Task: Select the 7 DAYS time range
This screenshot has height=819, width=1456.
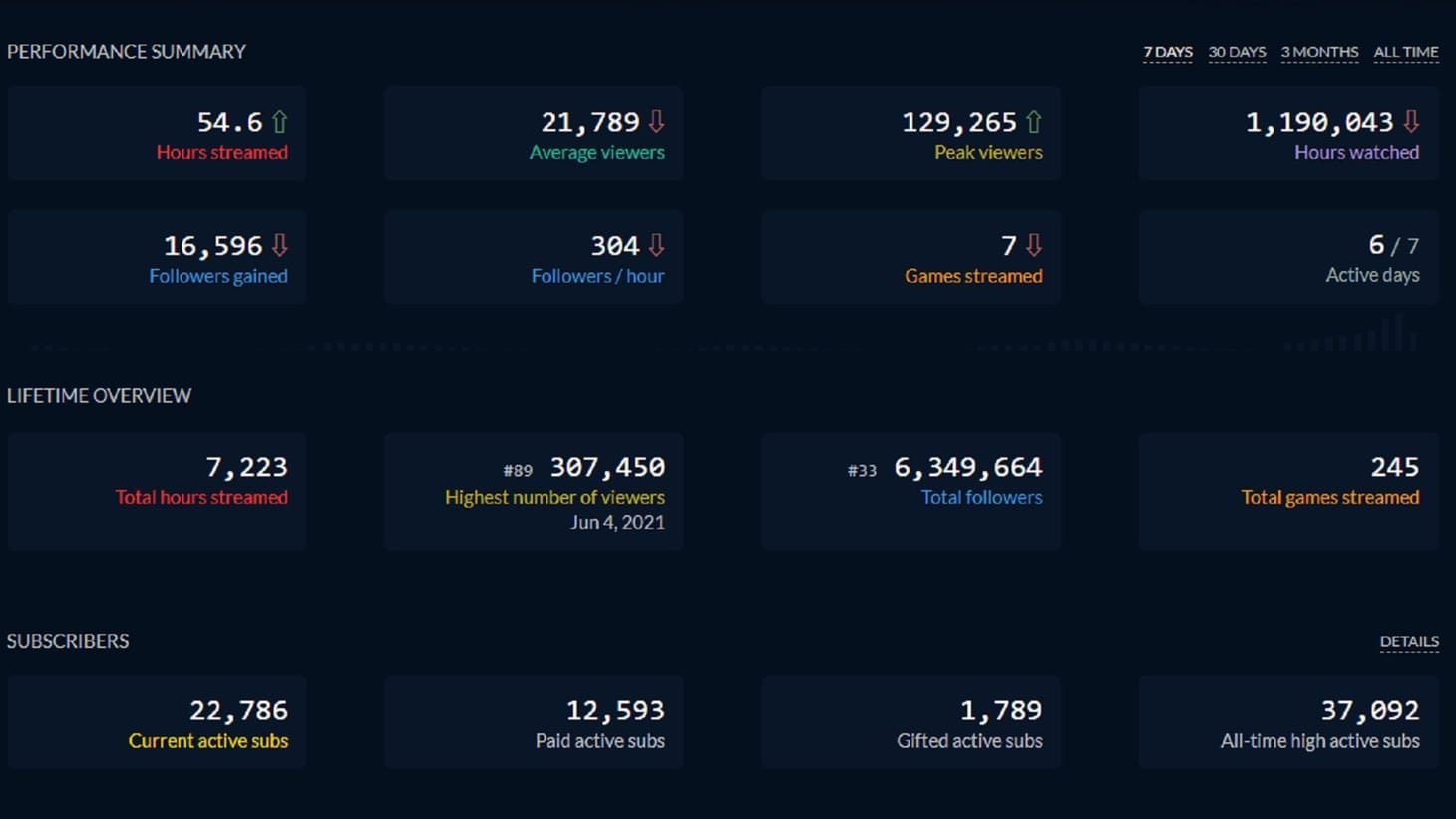Action: [x=1168, y=52]
